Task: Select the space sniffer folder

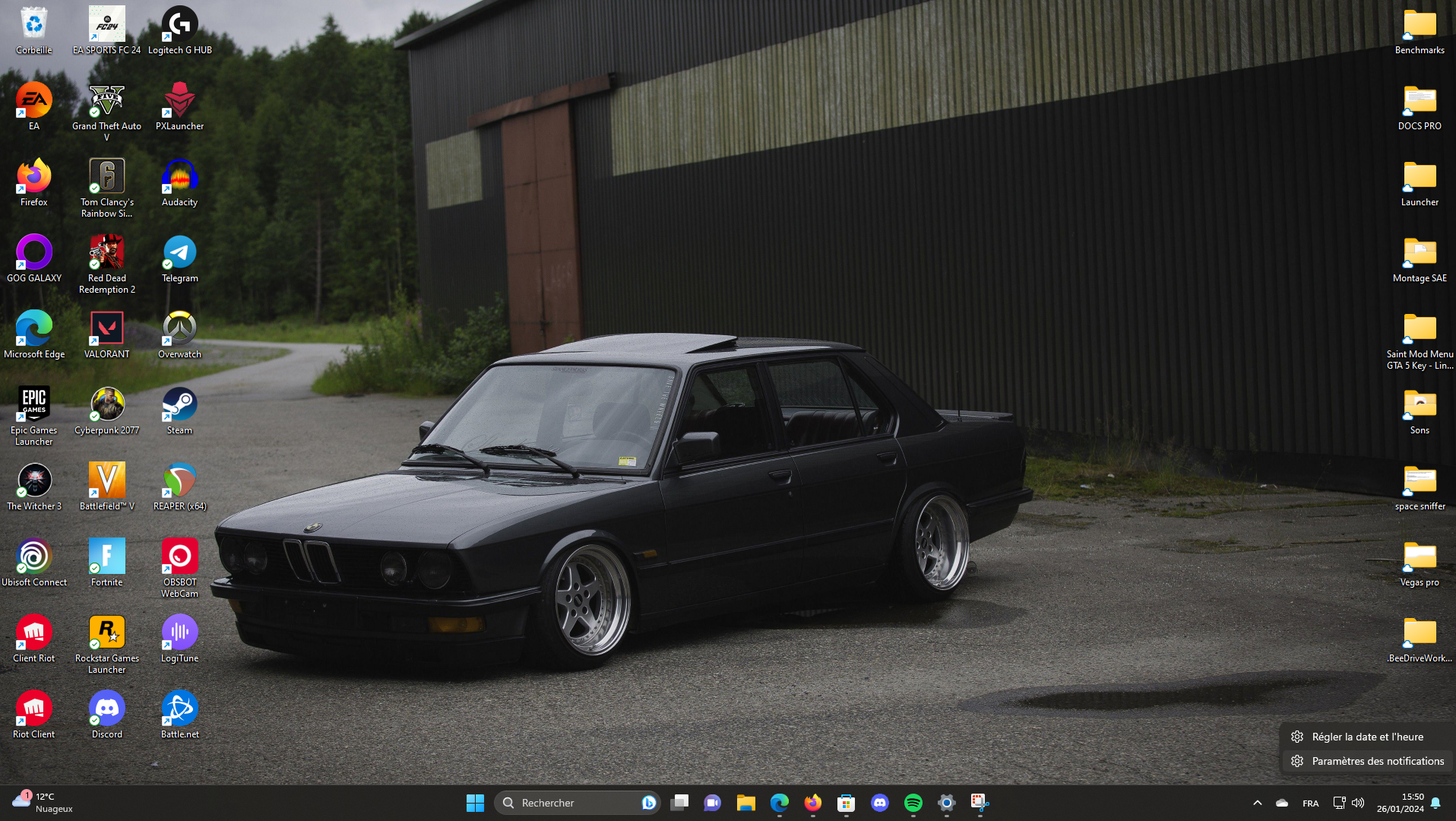Action: (x=1420, y=487)
